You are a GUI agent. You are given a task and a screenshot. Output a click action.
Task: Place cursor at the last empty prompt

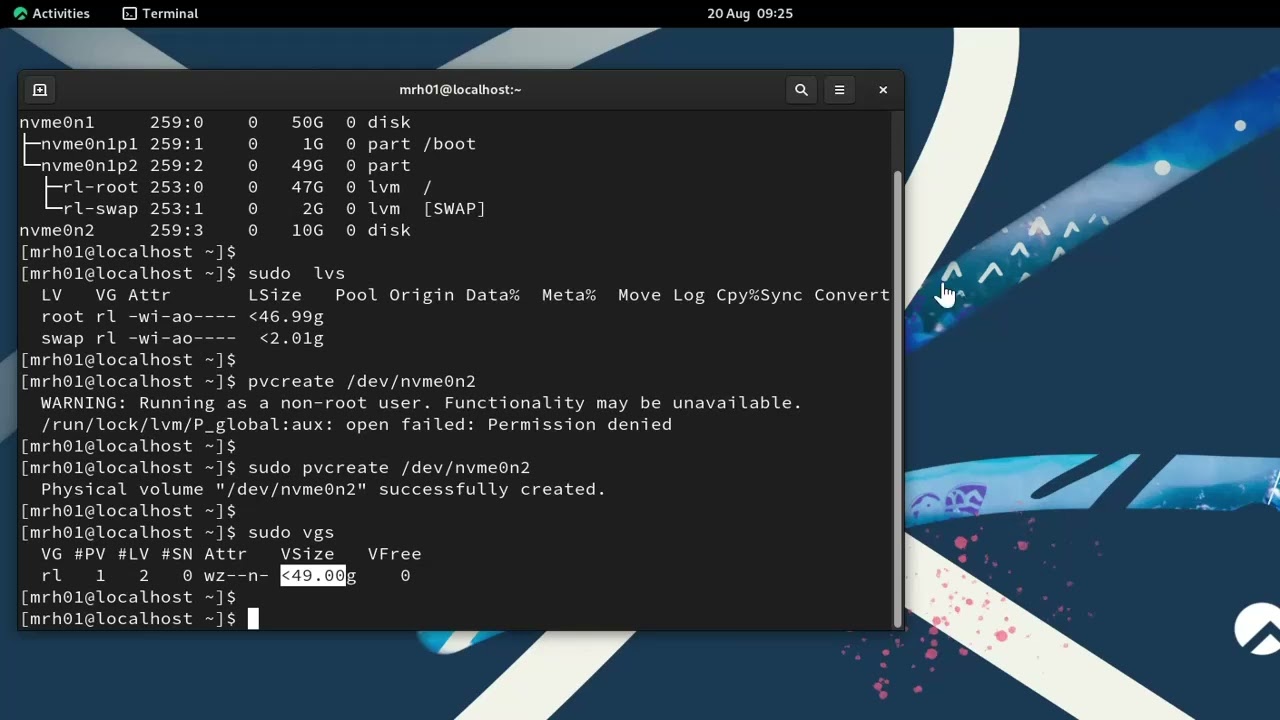(253, 619)
